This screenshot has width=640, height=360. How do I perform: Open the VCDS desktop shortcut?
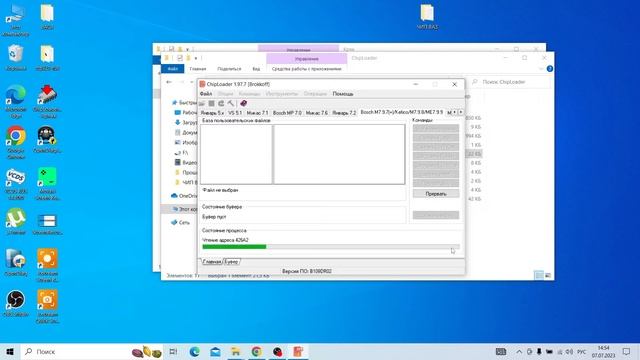[16, 183]
